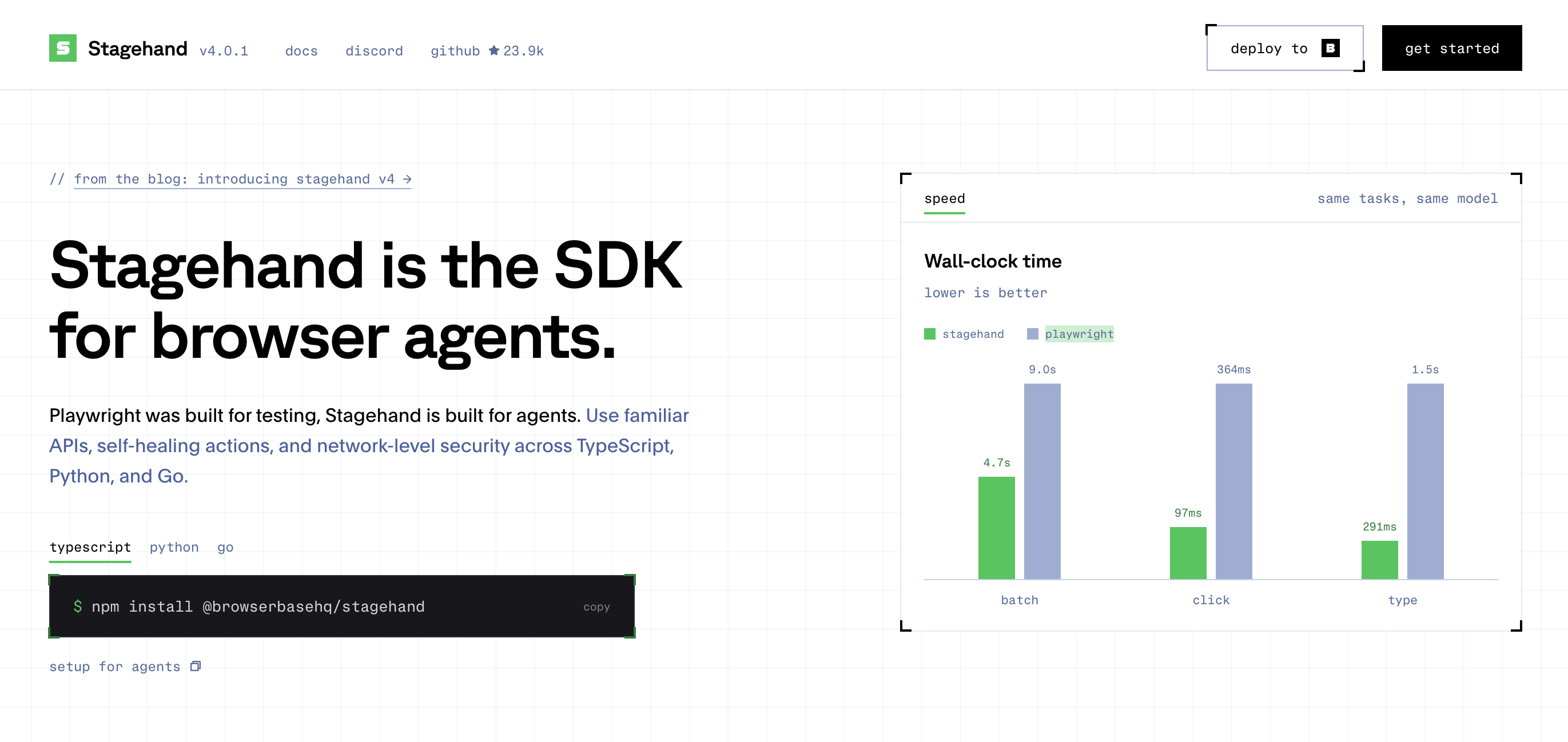
Task: Click the get started button
Action: [x=1452, y=48]
